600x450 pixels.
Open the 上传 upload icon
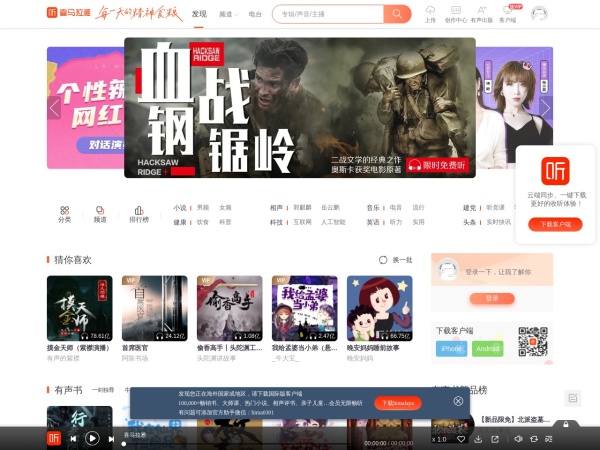[430, 11]
